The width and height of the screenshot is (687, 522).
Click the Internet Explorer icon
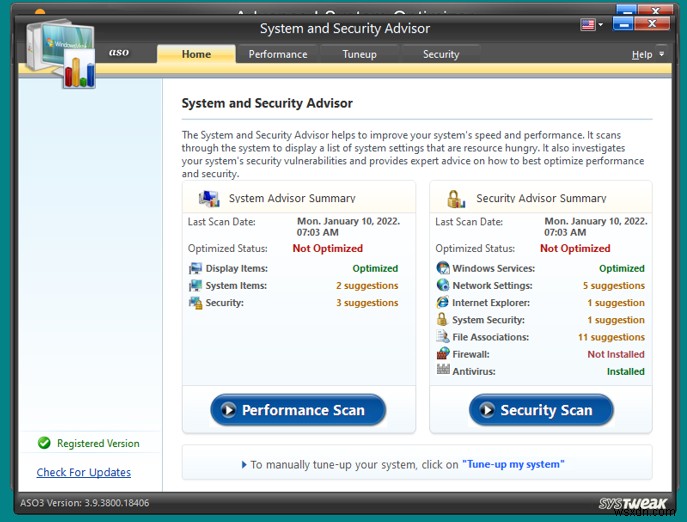[443, 302]
